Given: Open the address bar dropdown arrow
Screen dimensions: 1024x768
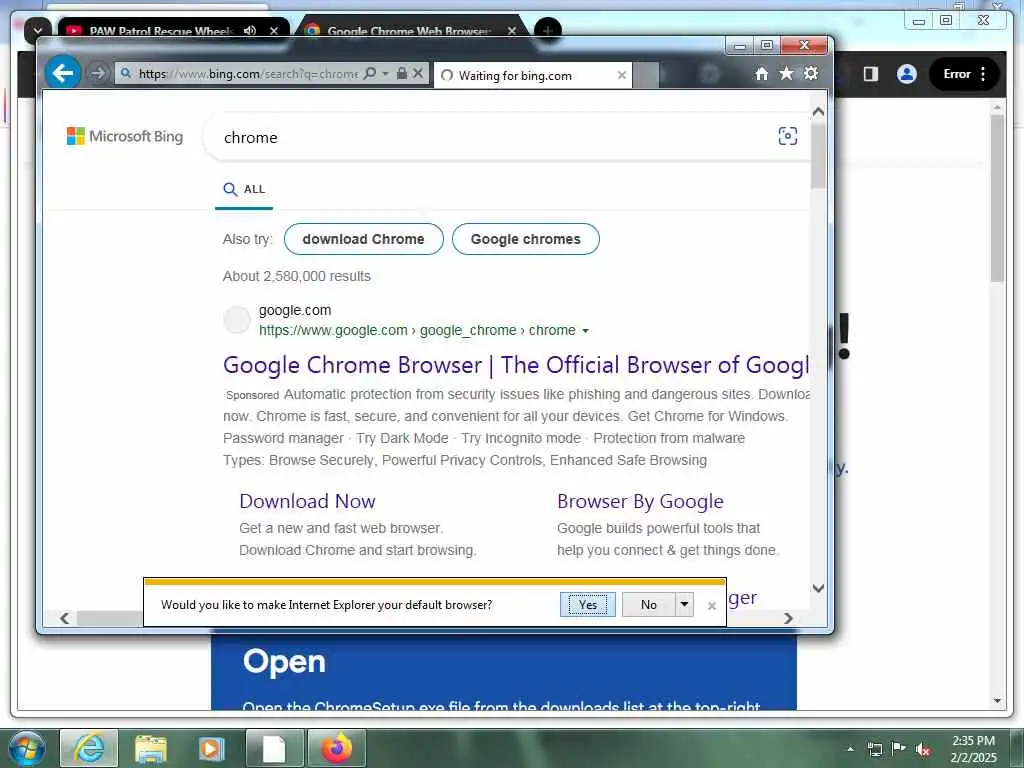Looking at the screenshot, I should [x=385, y=73].
